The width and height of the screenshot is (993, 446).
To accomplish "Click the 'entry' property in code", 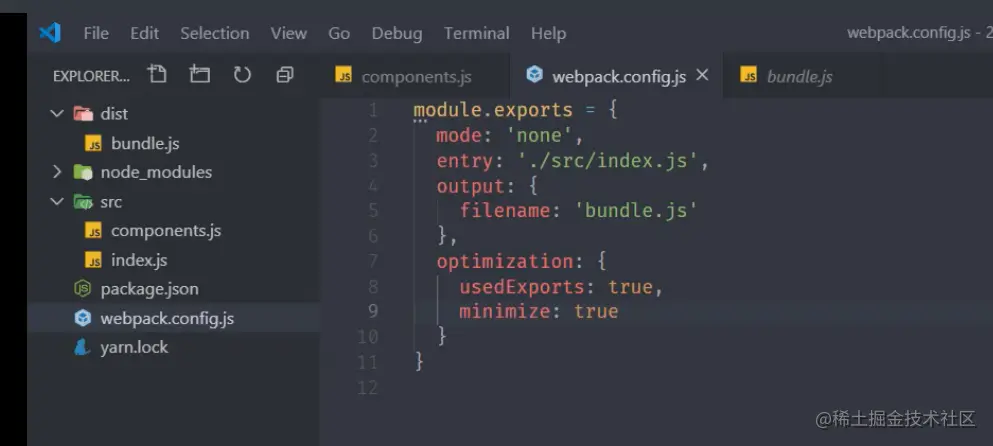I will coord(465,161).
